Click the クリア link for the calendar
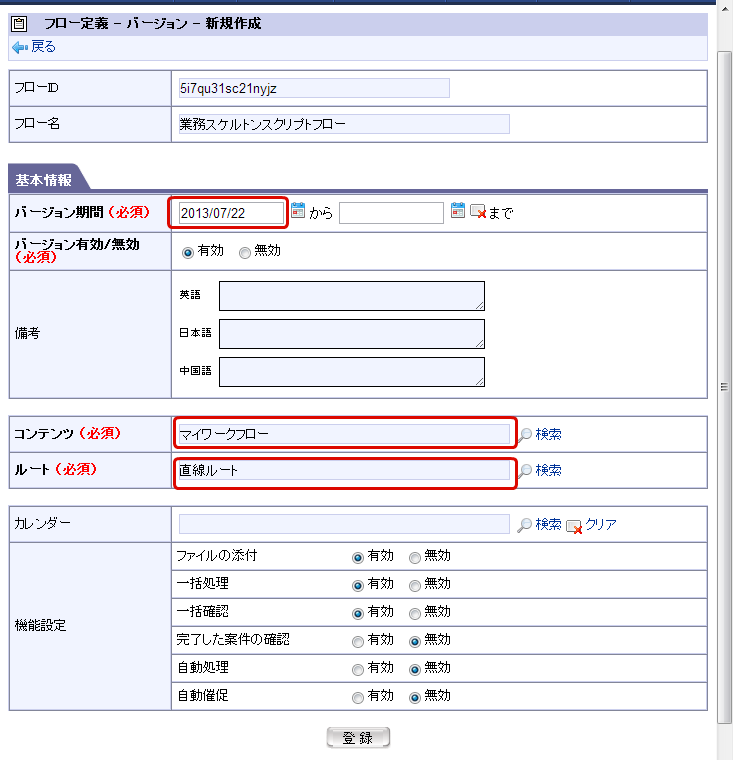Viewport: 733px width, 760px height. pos(601,524)
